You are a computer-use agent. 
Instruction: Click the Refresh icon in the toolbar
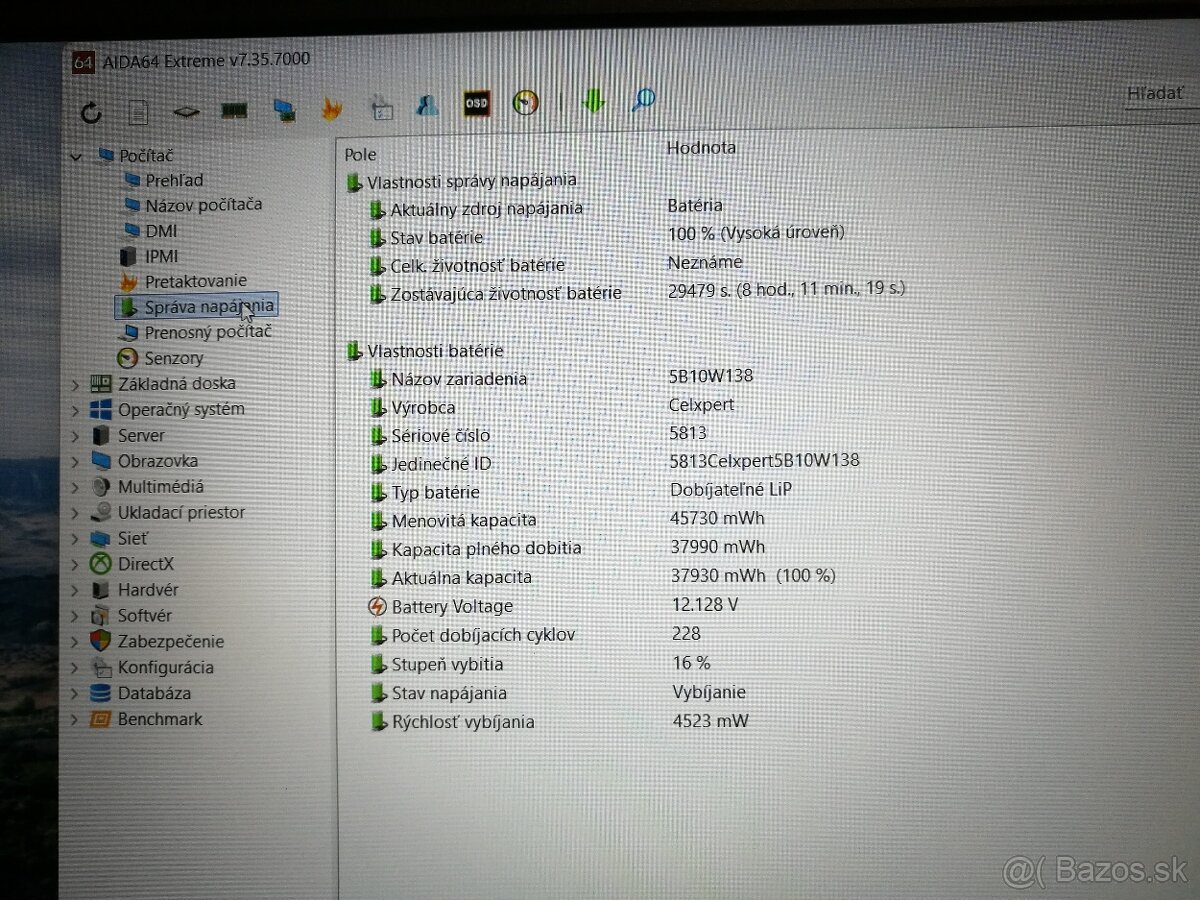[x=90, y=112]
